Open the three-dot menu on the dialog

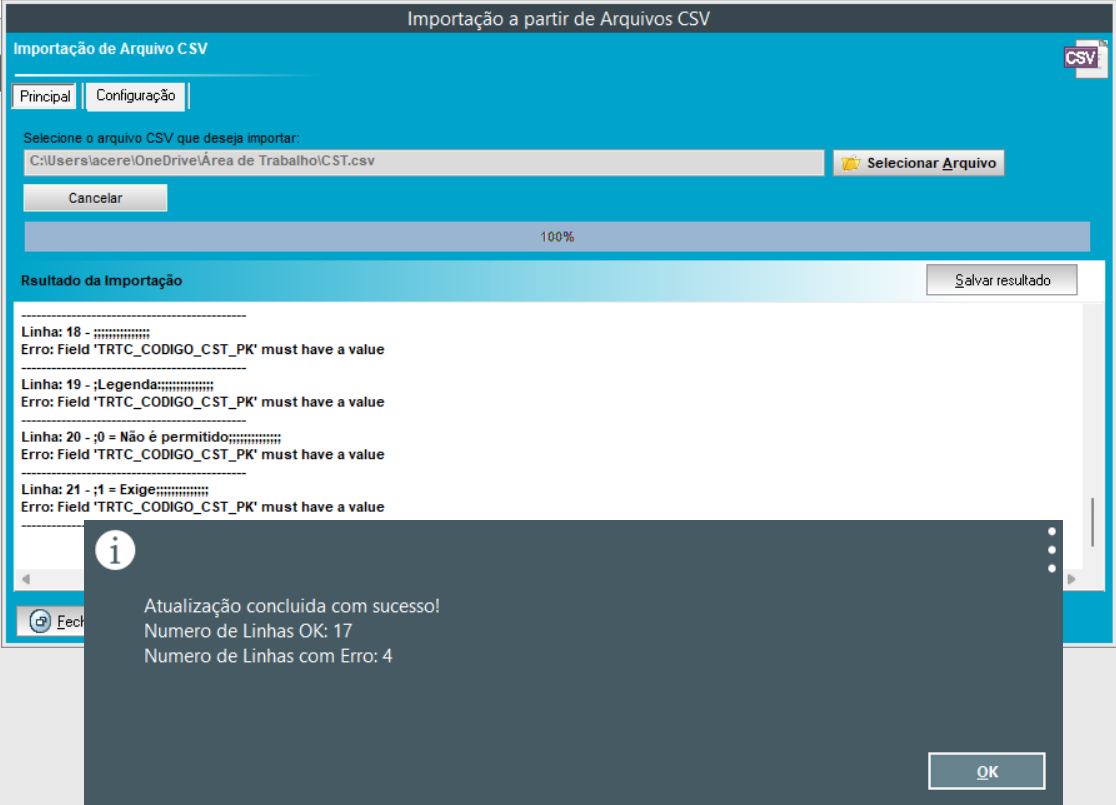(x=1052, y=550)
